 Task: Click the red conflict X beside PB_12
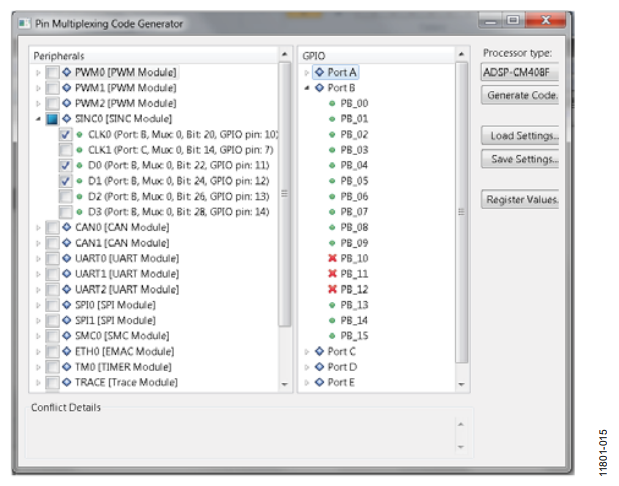tap(332, 289)
